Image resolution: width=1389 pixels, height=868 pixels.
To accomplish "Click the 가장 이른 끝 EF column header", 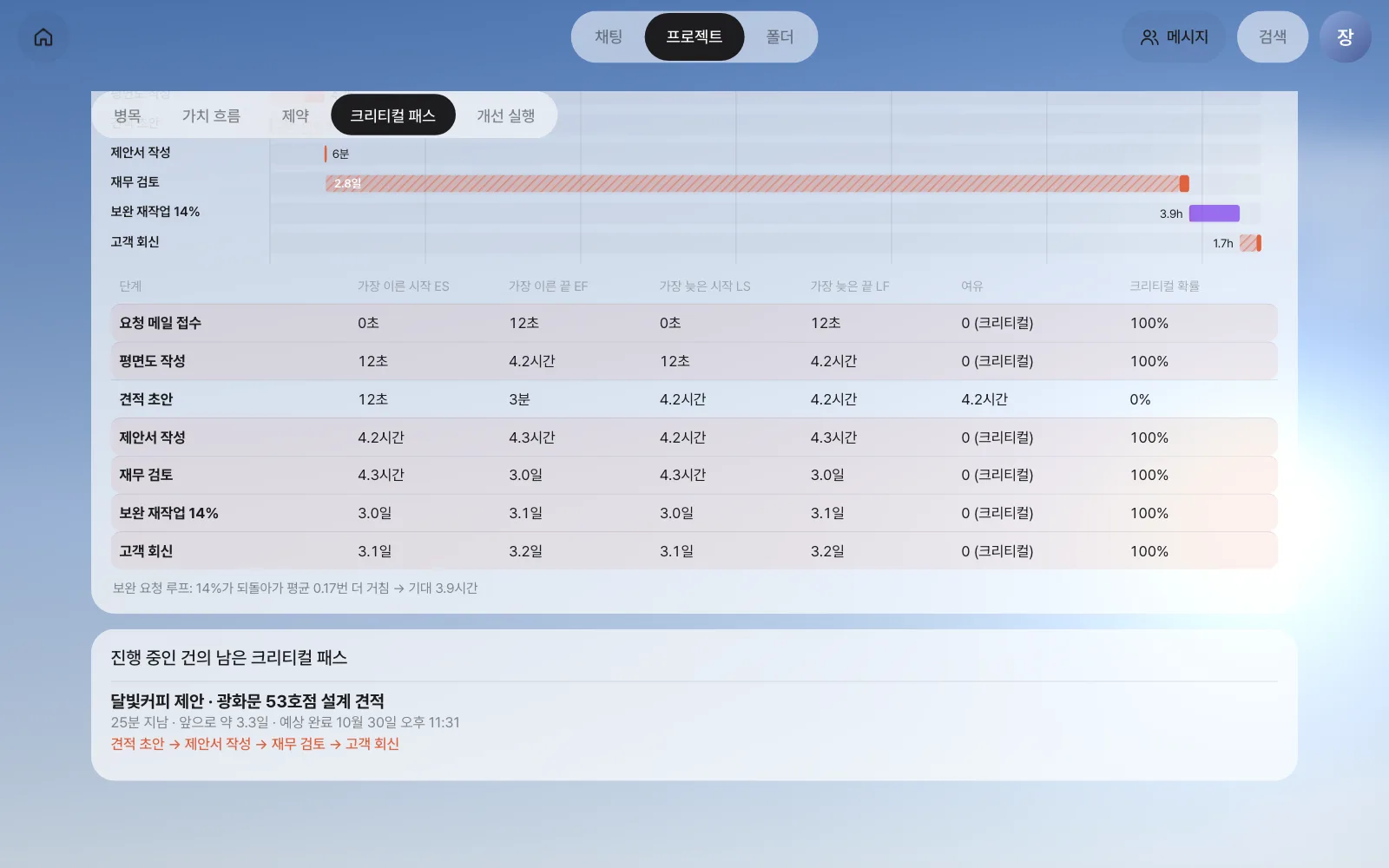I will pyautogui.click(x=549, y=286).
